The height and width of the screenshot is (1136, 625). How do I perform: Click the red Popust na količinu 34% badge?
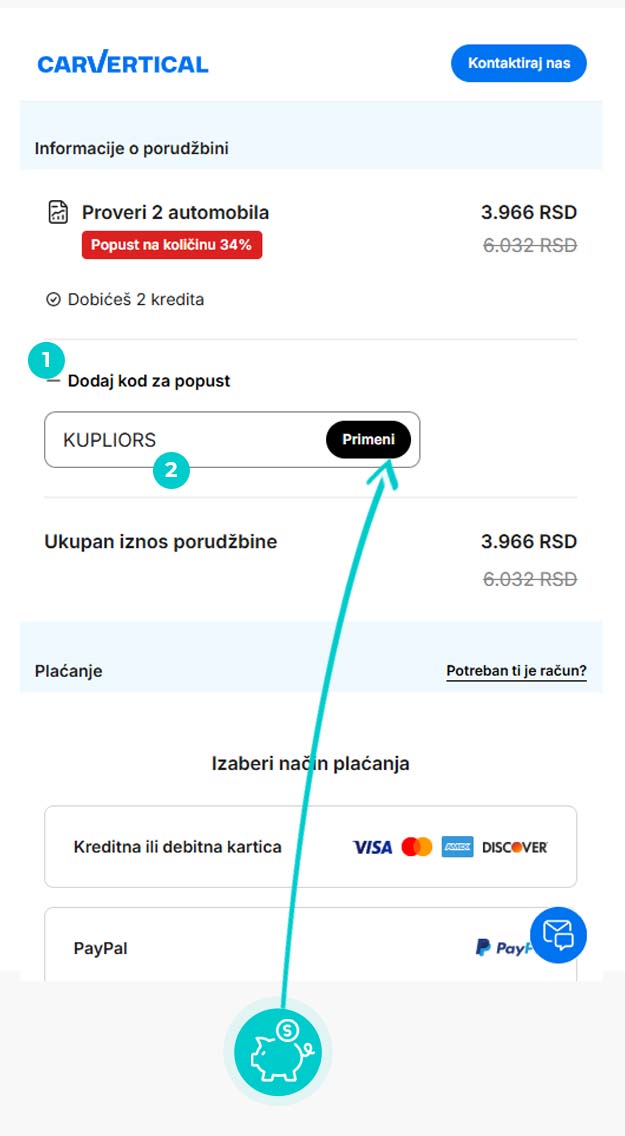click(172, 244)
